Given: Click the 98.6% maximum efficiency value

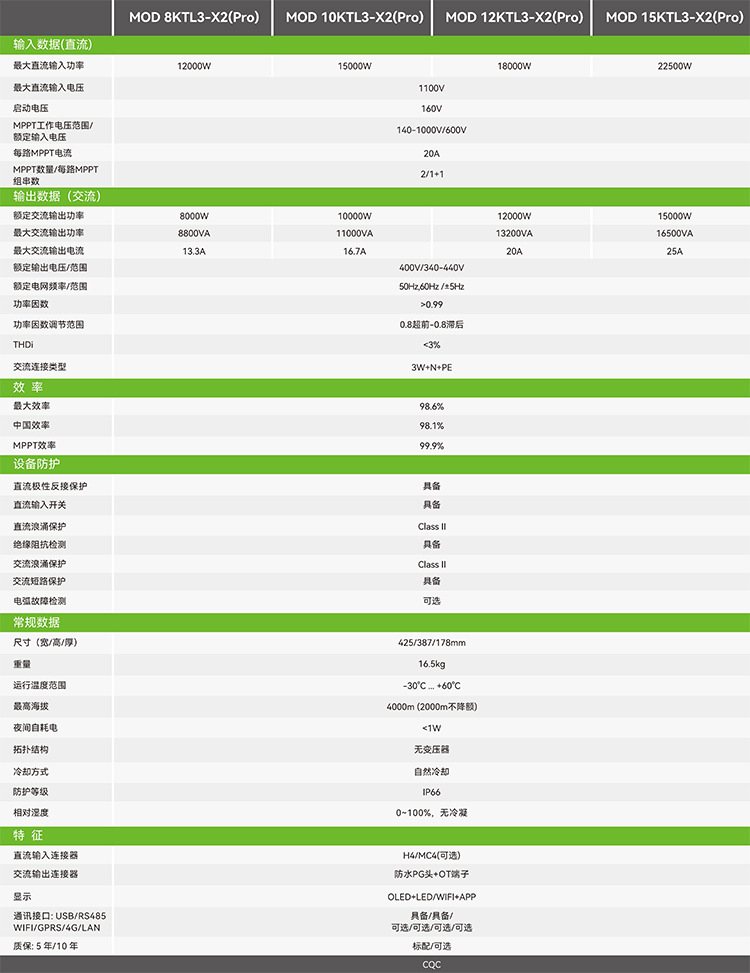Looking at the screenshot, I should 431,407.
